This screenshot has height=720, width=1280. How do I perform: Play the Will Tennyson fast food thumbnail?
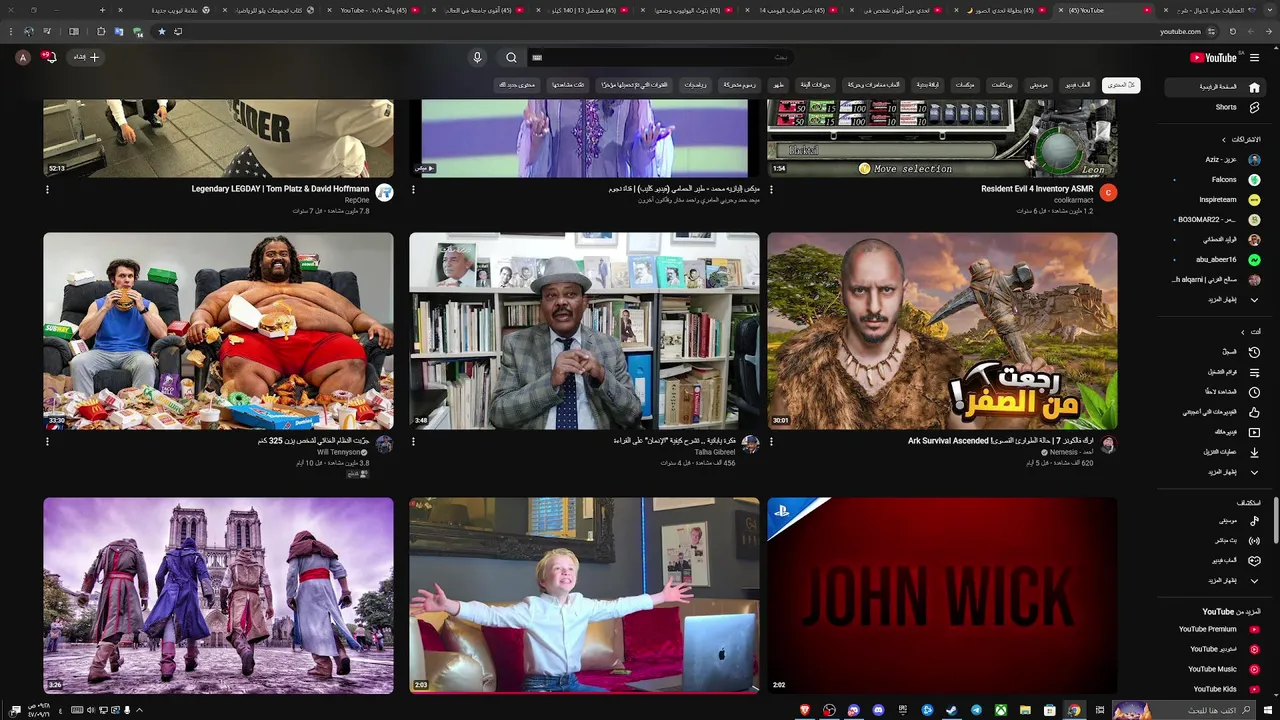pos(218,331)
